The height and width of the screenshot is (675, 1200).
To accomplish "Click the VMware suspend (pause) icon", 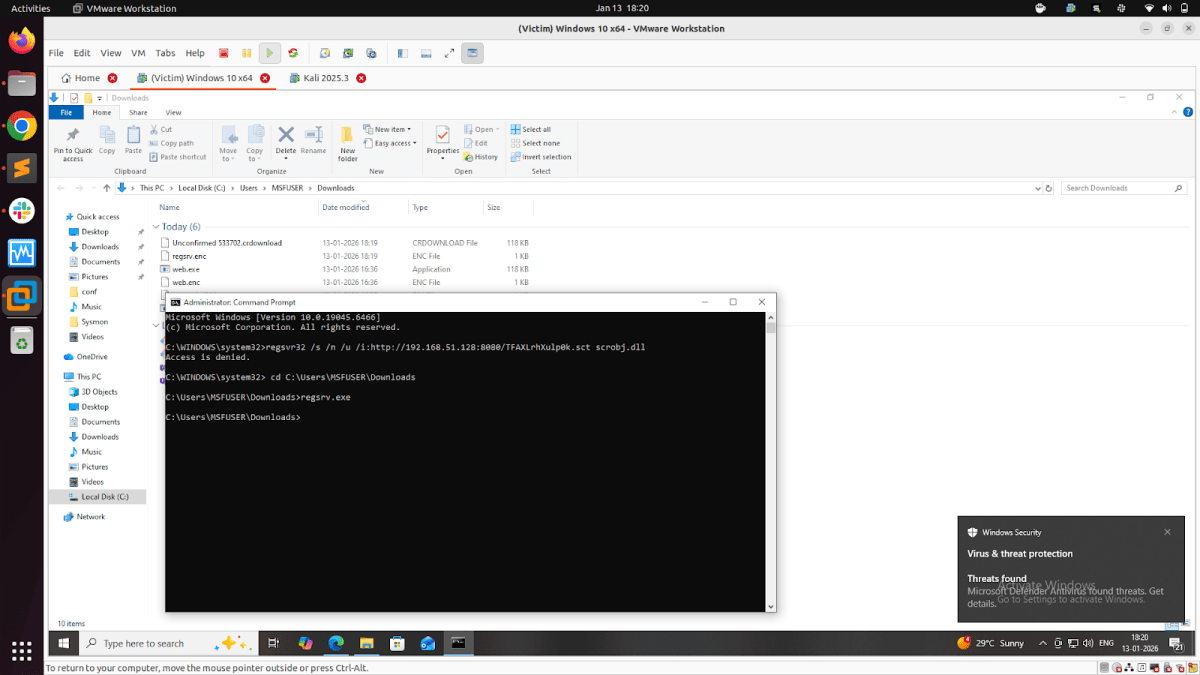I will coord(247,53).
